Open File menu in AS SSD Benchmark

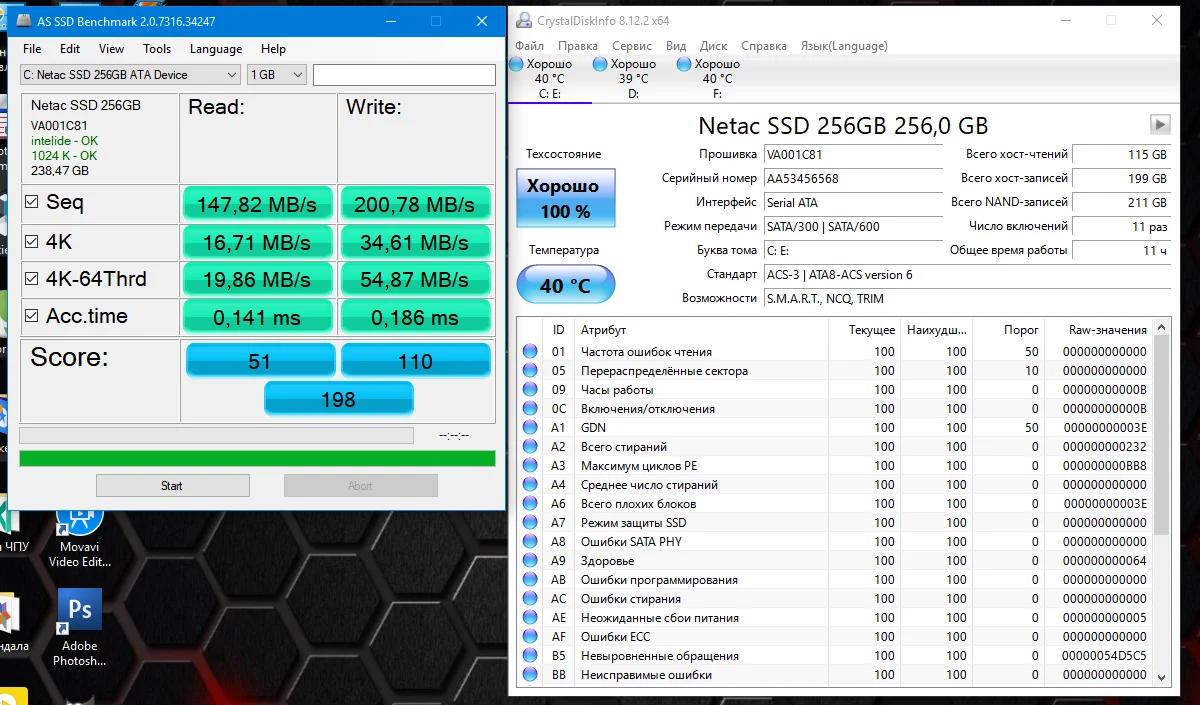tap(32, 49)
